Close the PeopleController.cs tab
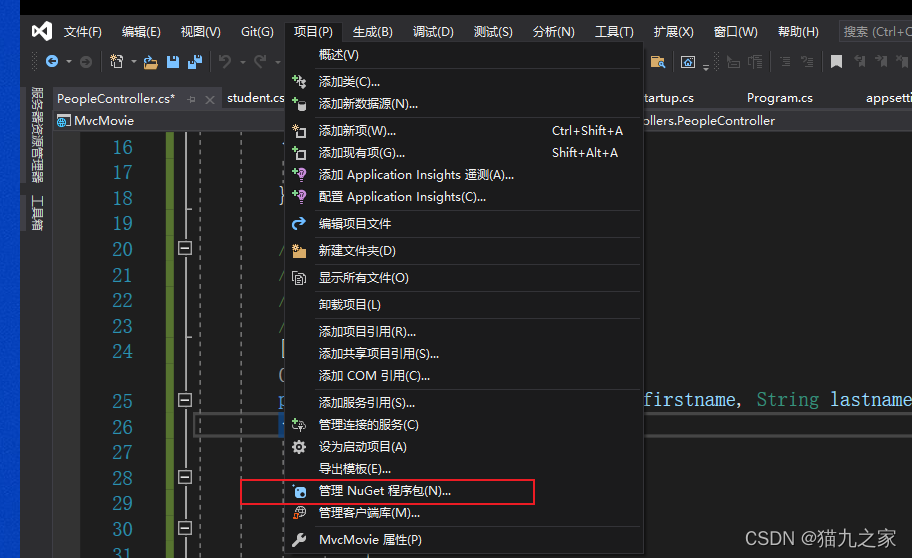The height and width of the screenshot is (558, 912). coord(210,99)
